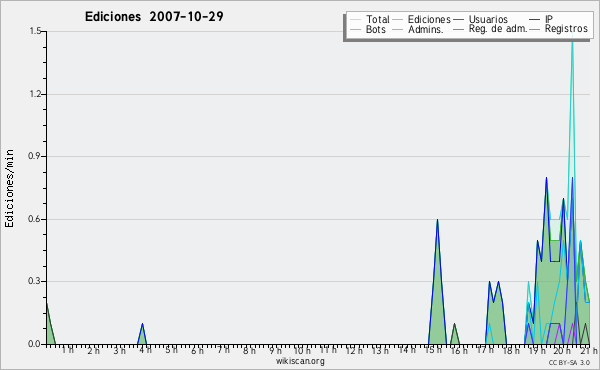Click the Bots legend orange line
The height and width of the screenshot is (370, 600).
pos(355,29)
